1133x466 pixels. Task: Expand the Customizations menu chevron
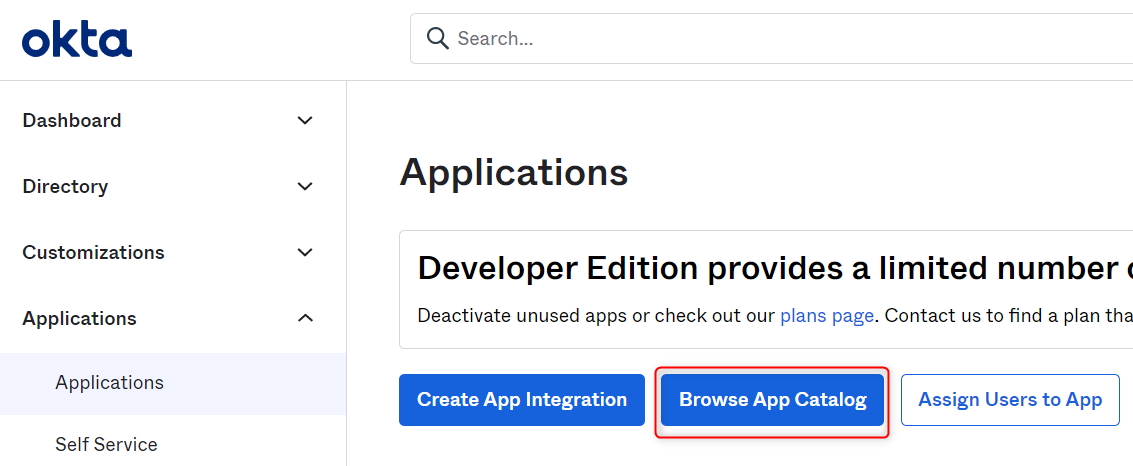[306, 253]
